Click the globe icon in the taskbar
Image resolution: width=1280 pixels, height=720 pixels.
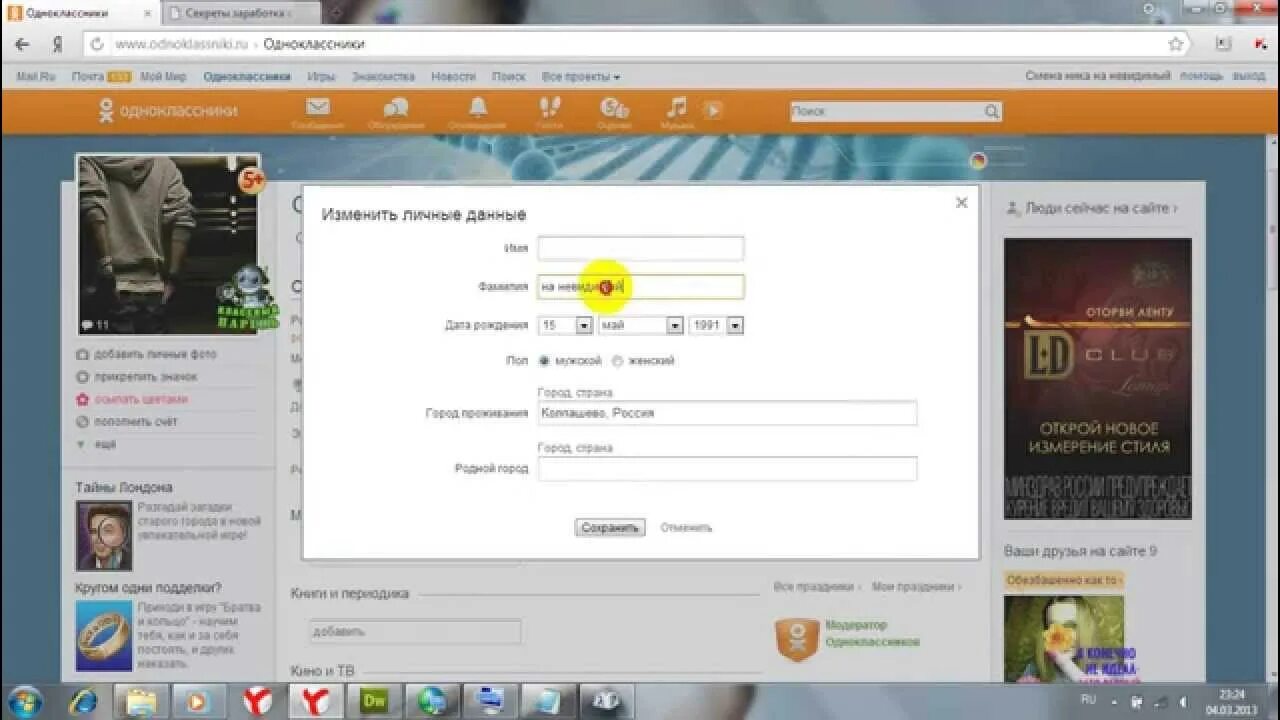(x=433, y=701)
